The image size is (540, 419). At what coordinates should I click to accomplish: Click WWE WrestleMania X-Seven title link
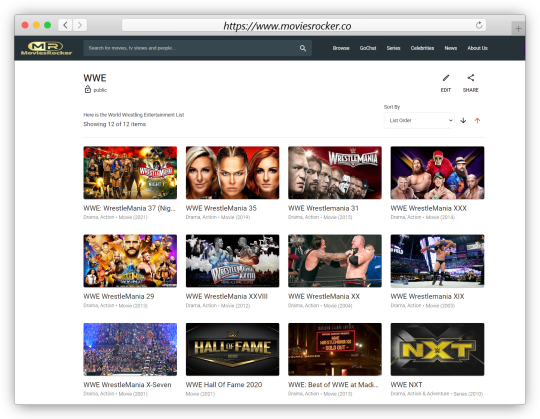point(127,385)
